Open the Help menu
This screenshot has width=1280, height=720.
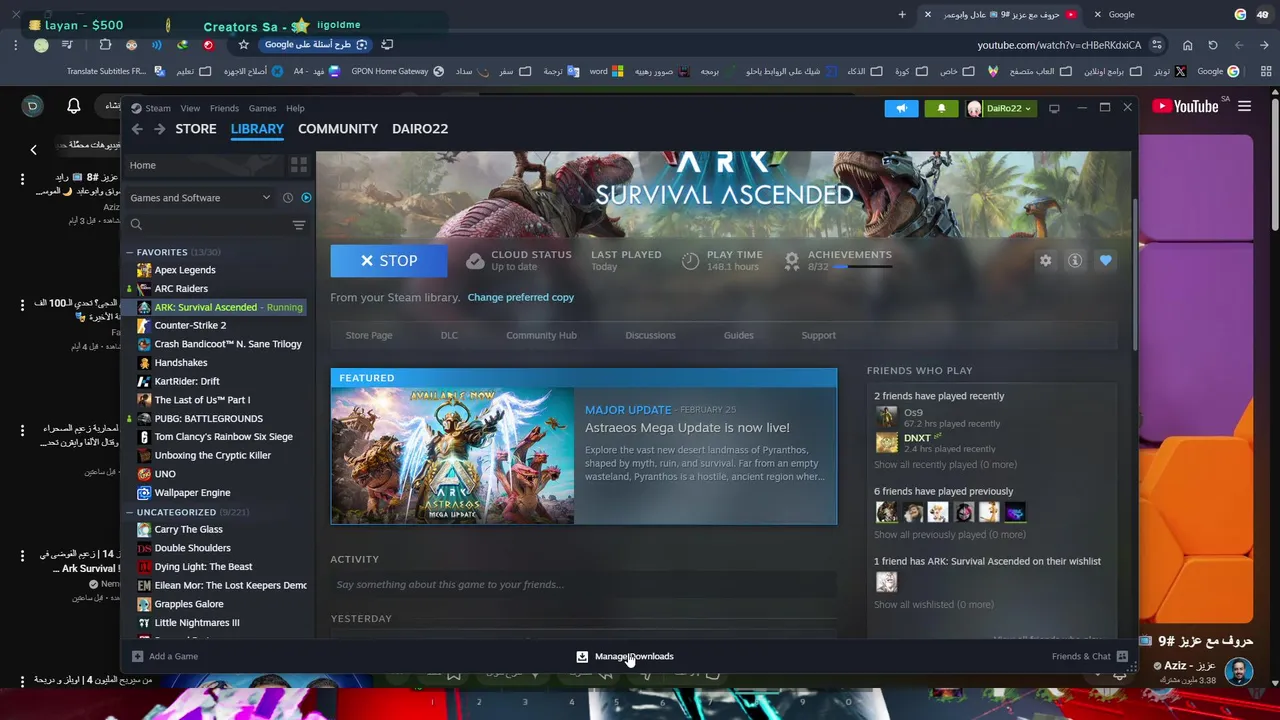(295, 108)
